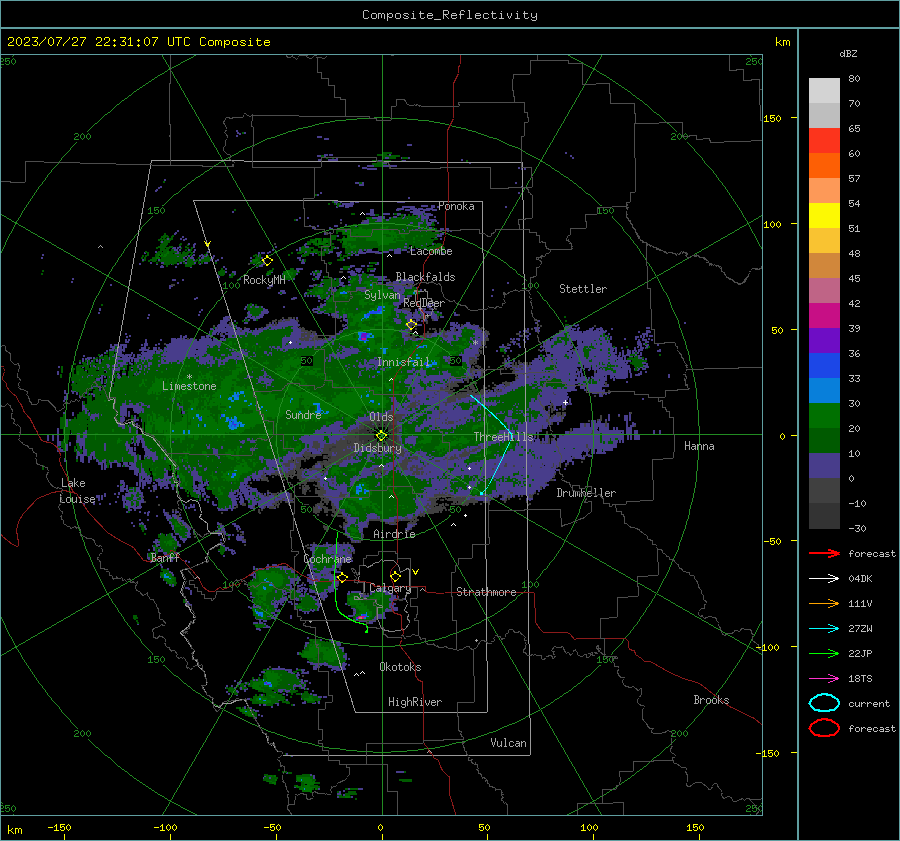The width and height of the screenshot is (900, 841).
Task: Click the Lacombe city label
Action: click(431, 251)
